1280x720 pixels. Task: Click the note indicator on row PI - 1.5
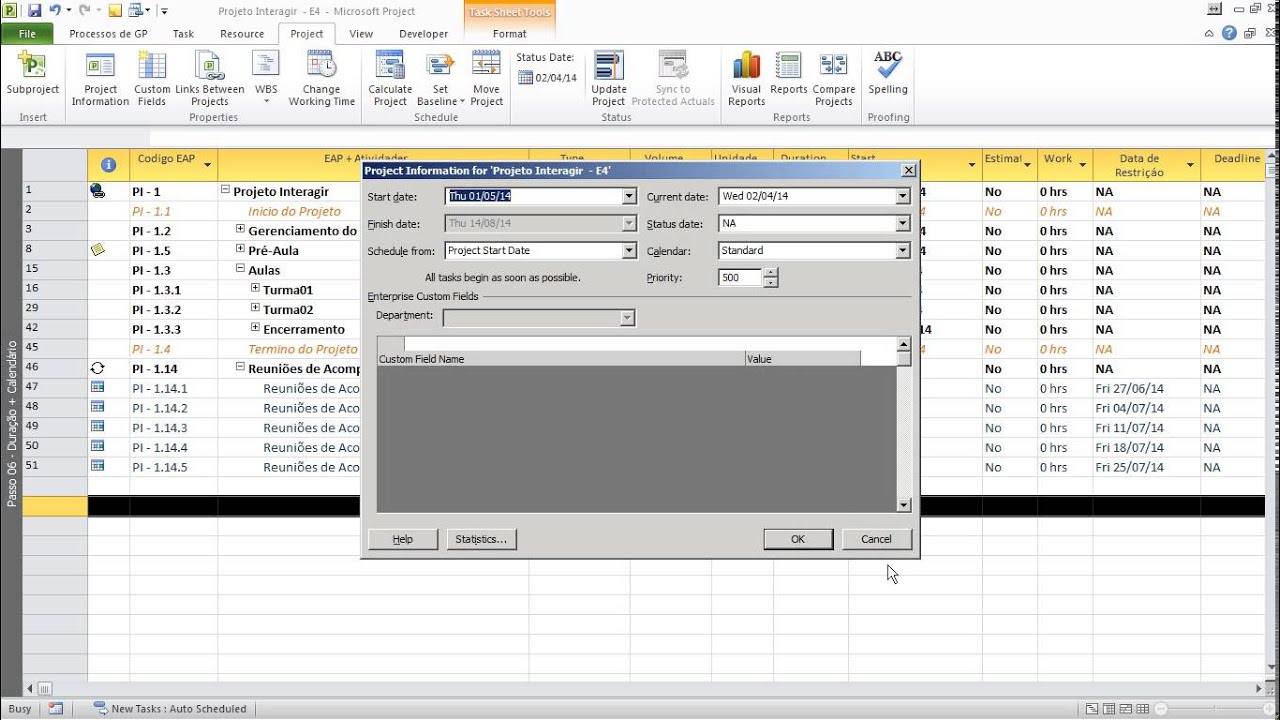(x=97, y=250)
